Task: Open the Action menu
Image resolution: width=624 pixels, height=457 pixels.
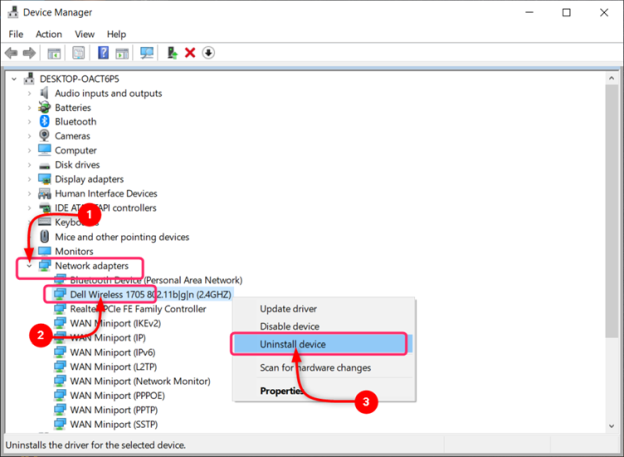Action: pos(48,34)
